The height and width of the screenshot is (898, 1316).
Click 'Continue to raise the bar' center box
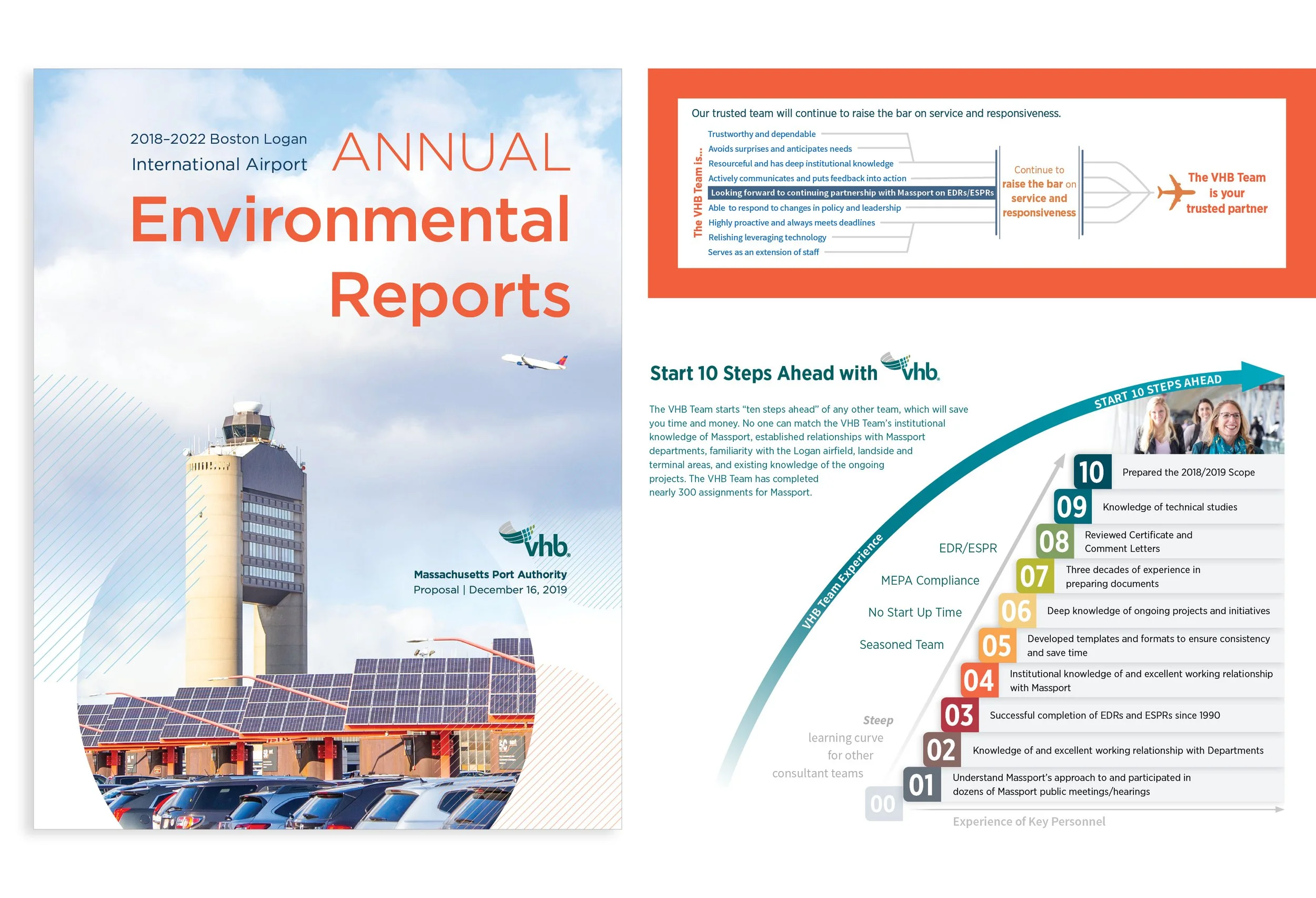[1039, 192]
